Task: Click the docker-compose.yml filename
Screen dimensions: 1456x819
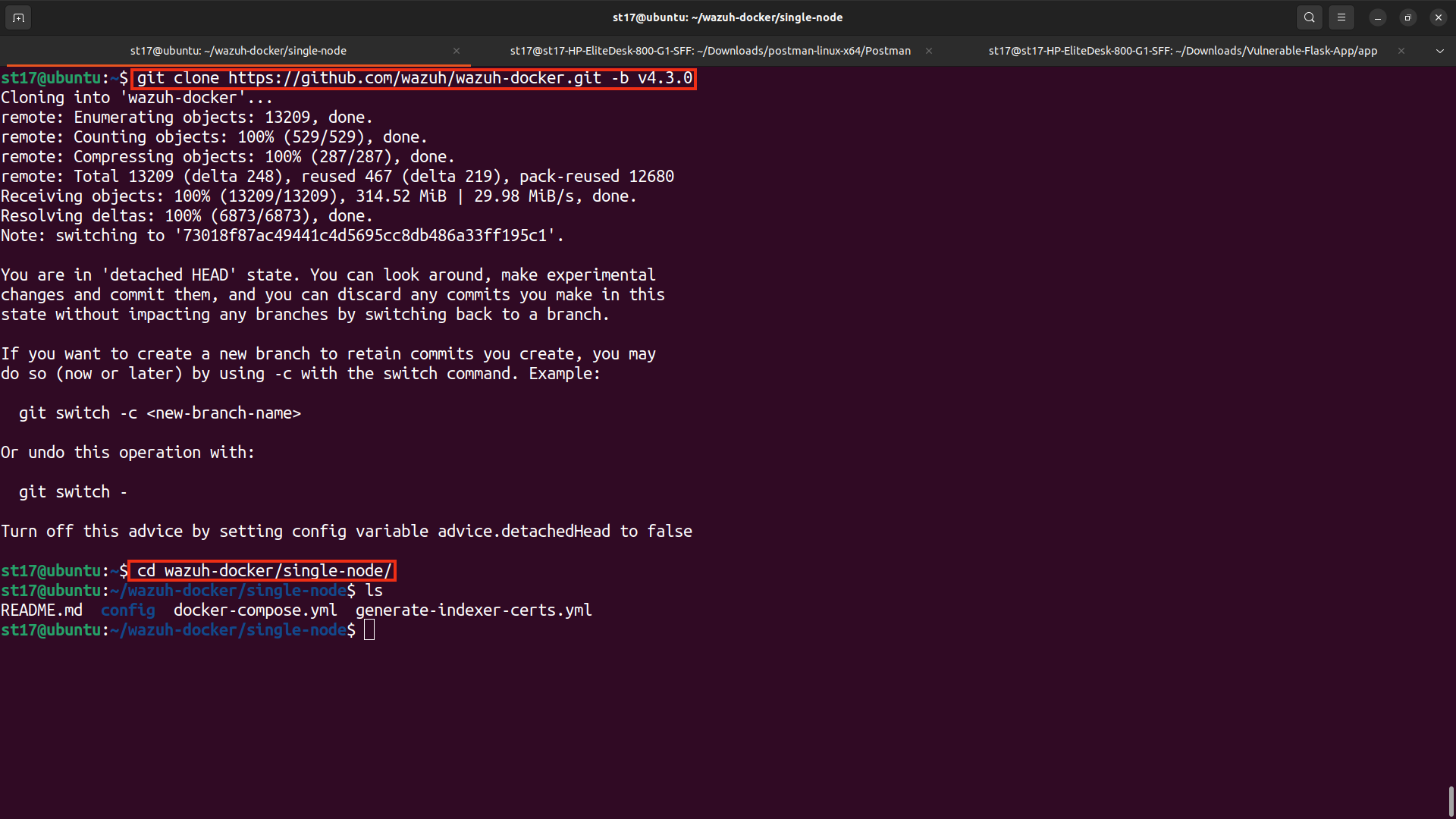Action: [255, 610]
